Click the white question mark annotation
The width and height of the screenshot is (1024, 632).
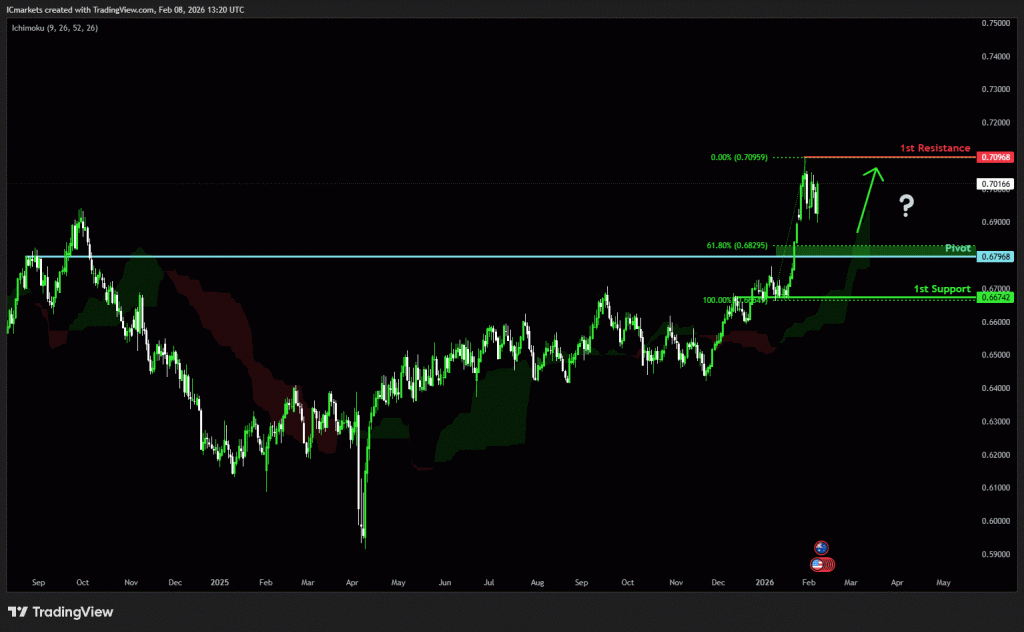pos(906,207)
